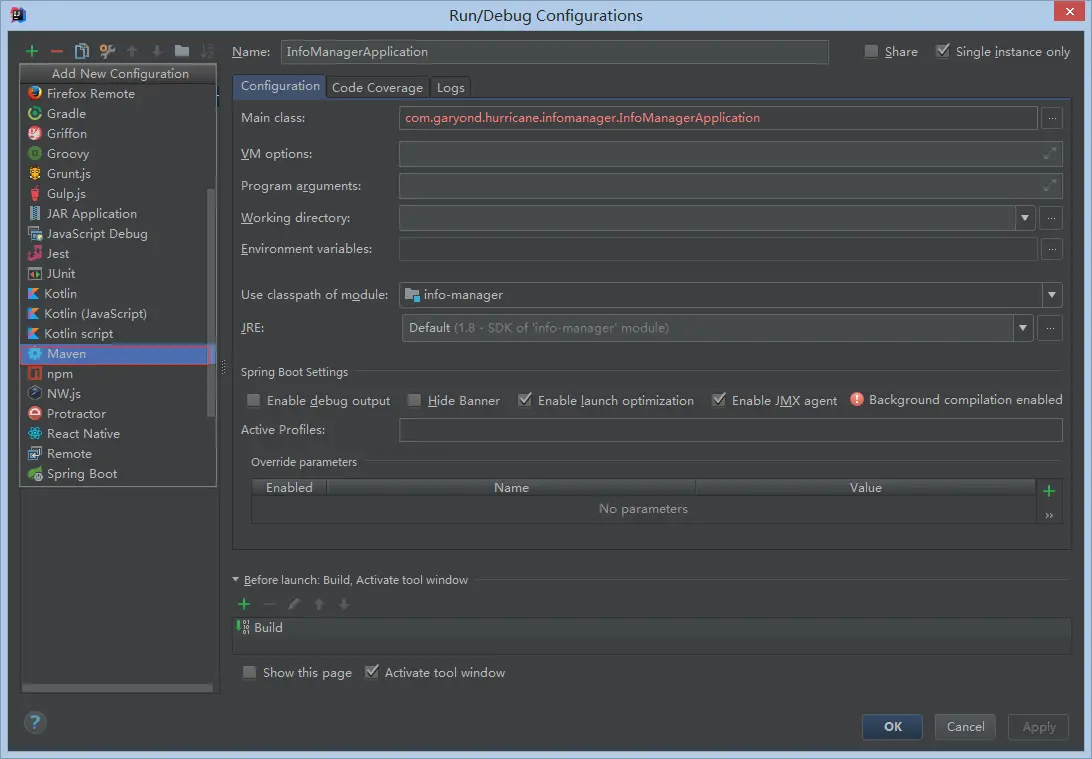Screen dimensions: 1092x759
Task: Select Protractor configuration type
Action: 114,414
